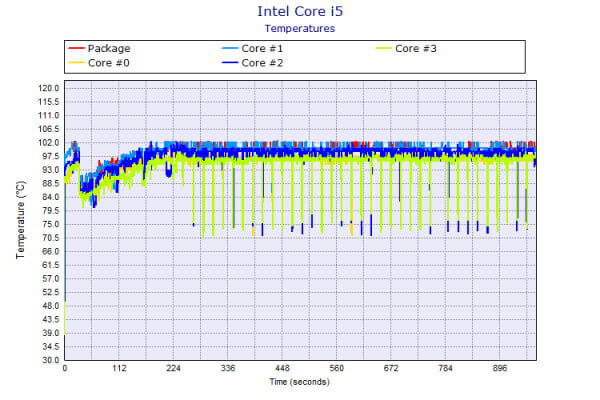This screenshot has width=600, height=400.
Task: Click the Time (seconds) axis label
Action: click(x=300, y=382)
